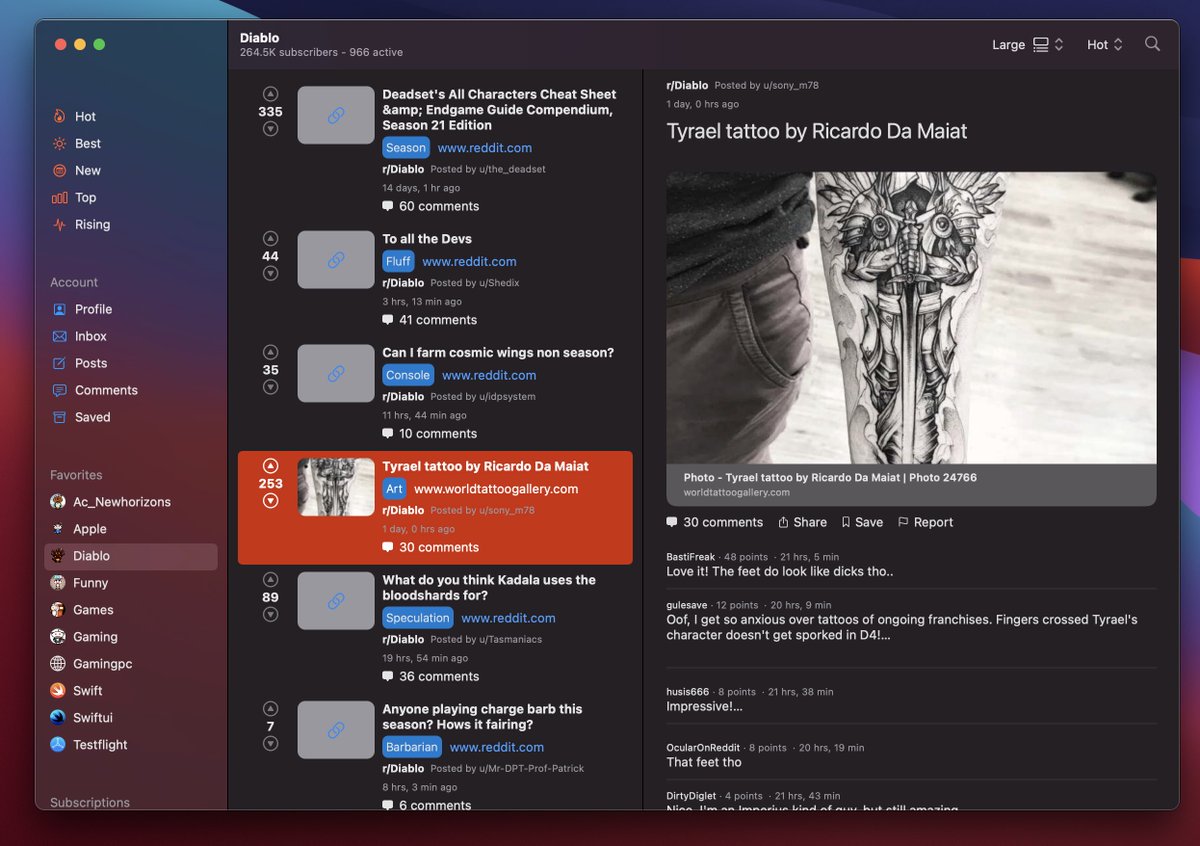Upvote the charge barb post
The image size is (1200, 846).
[x=270, y=709]
